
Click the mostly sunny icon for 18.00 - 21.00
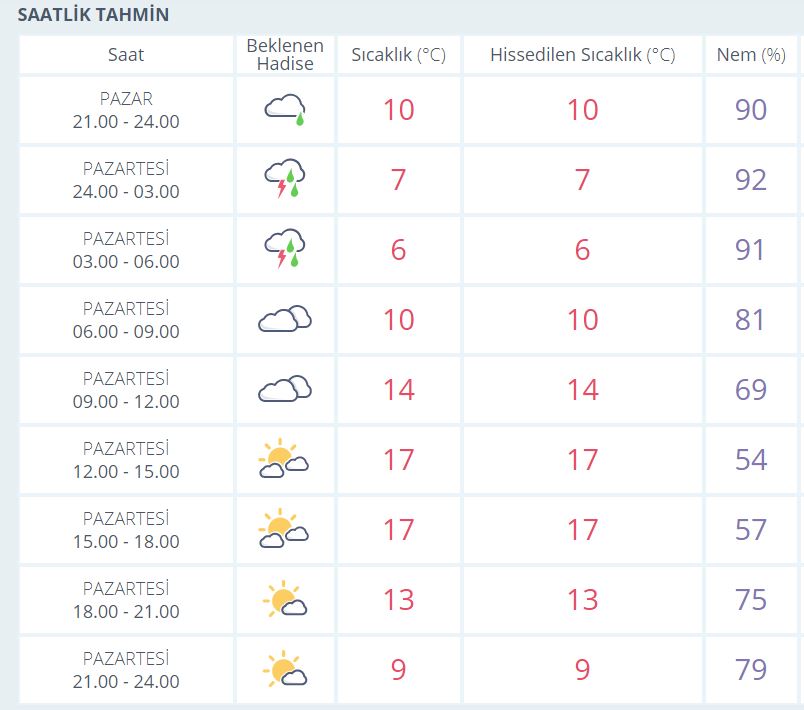[285, 598]
